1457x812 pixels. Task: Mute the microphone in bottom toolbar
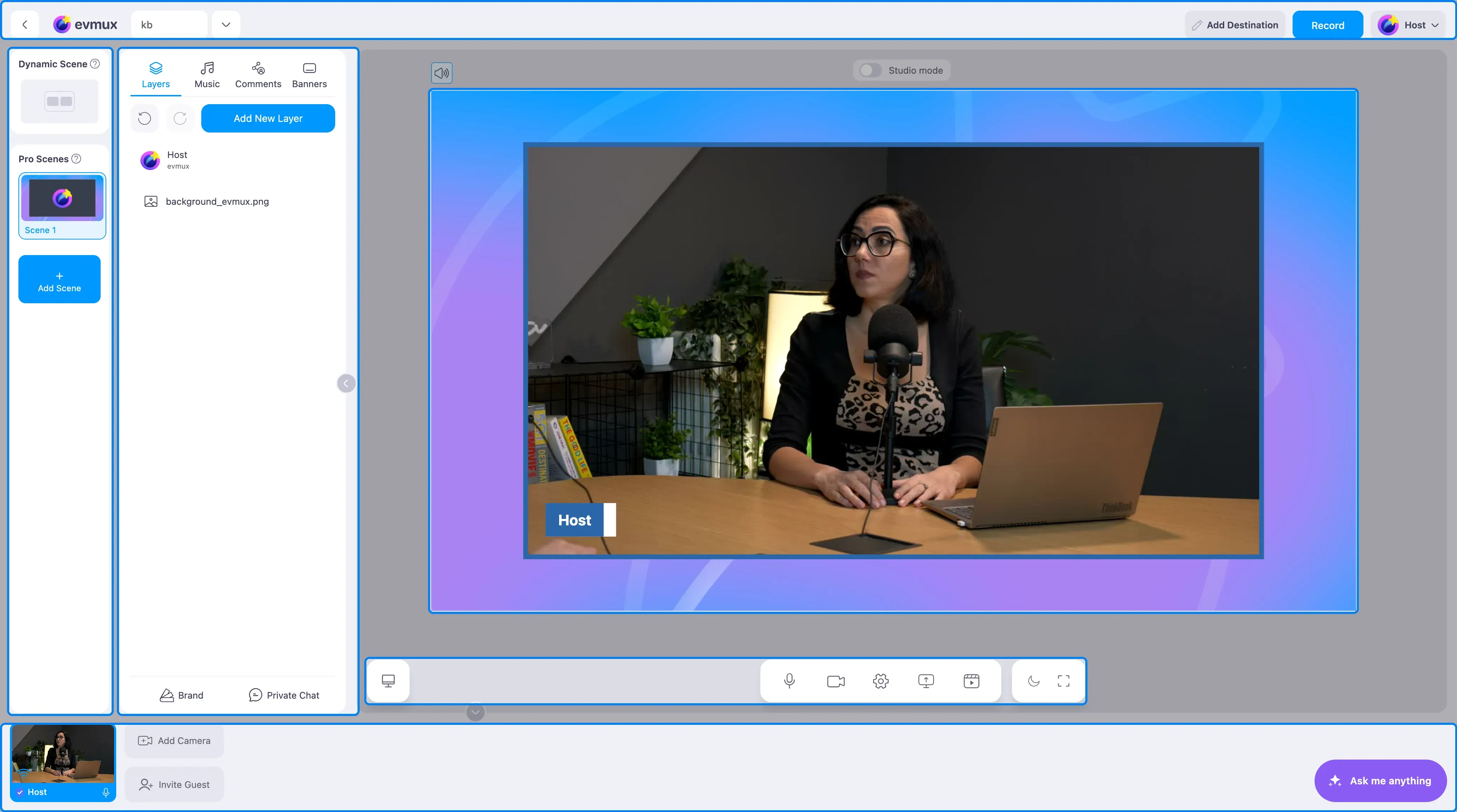point(789,681)
